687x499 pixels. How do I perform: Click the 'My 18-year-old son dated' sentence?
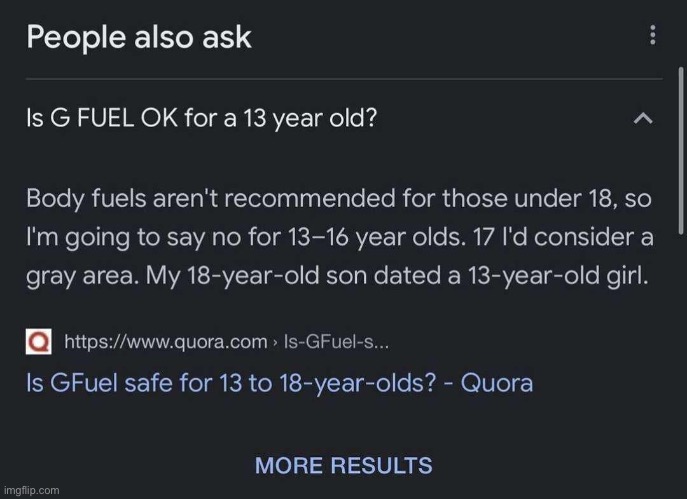pos(397,276)
